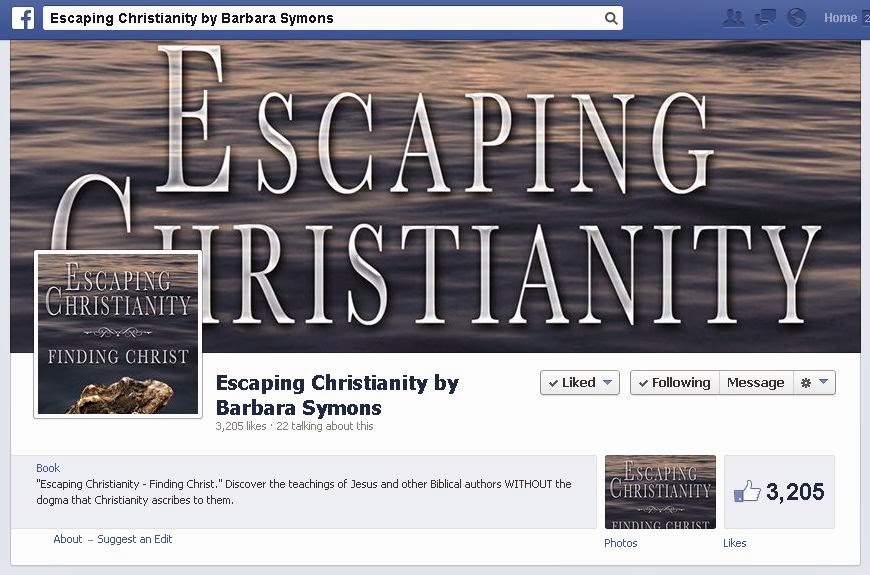
Task: Open the notifications globe icon
Action: [x=796, y=18]
